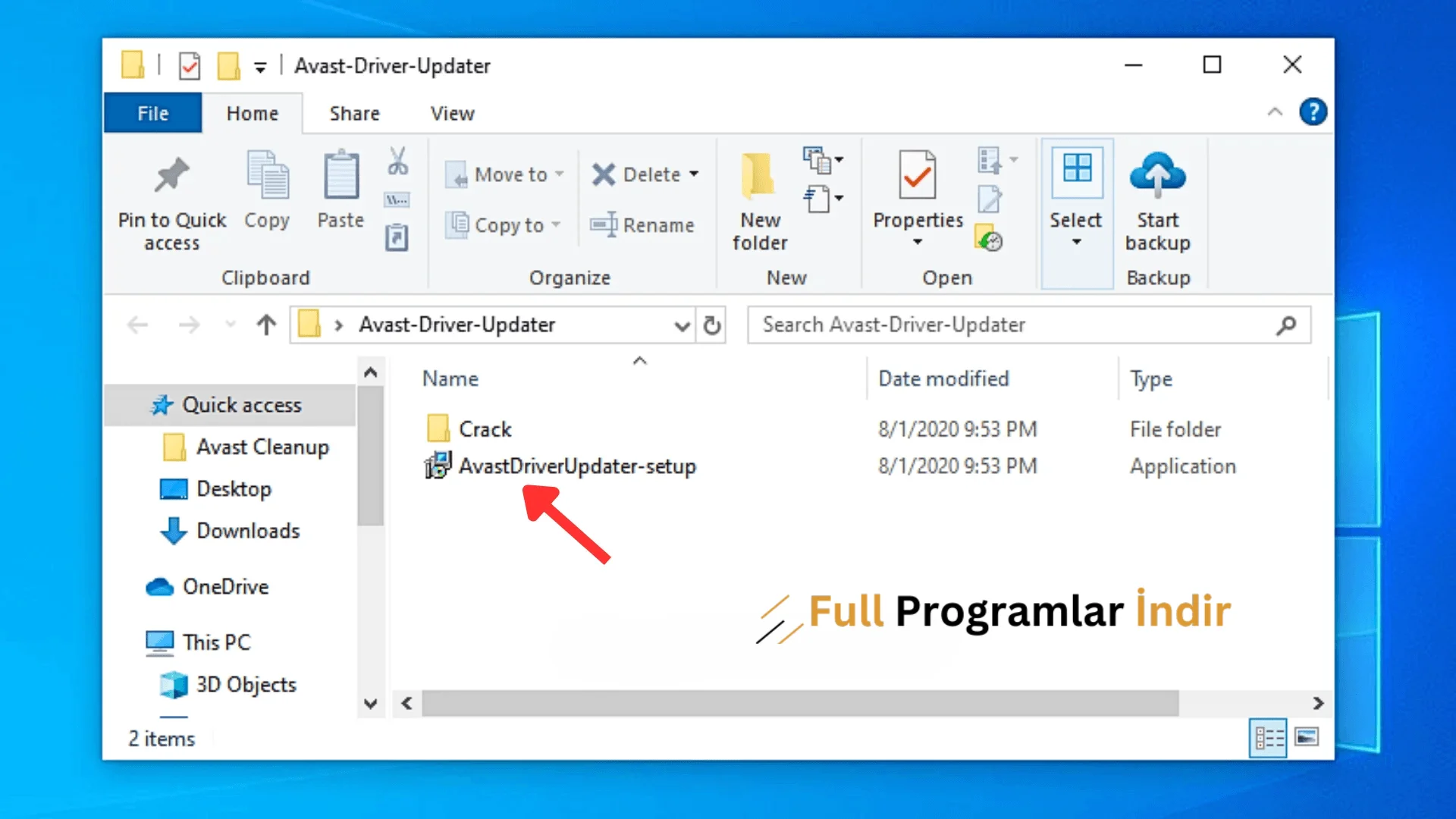
Task: Click the Copy ribbon icon
Action: 267,174
